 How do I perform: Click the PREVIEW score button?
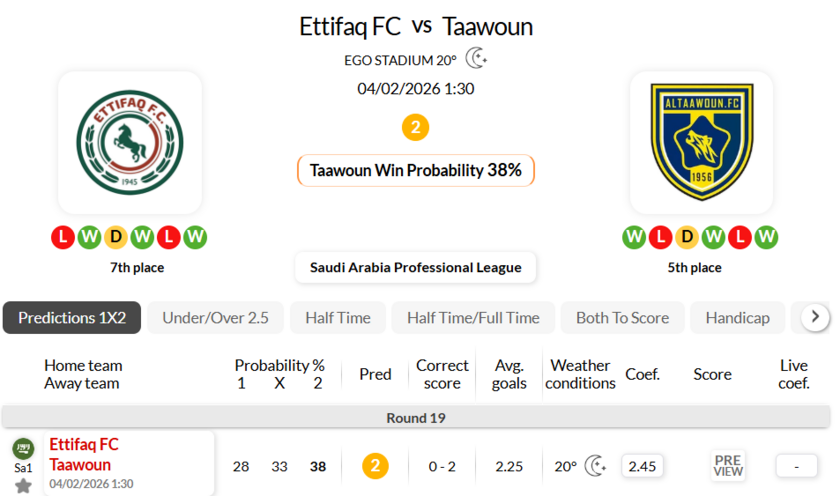pyautogui.click(x=728, y=466)
